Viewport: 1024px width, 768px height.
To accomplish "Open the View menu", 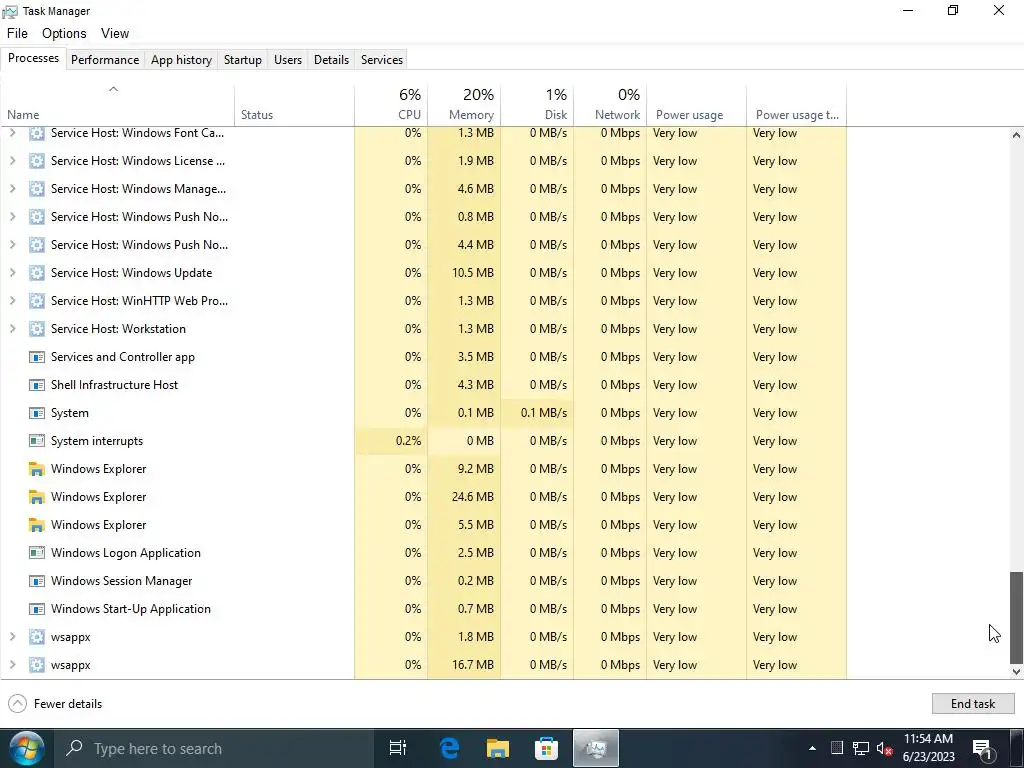I will pos(115,33).
